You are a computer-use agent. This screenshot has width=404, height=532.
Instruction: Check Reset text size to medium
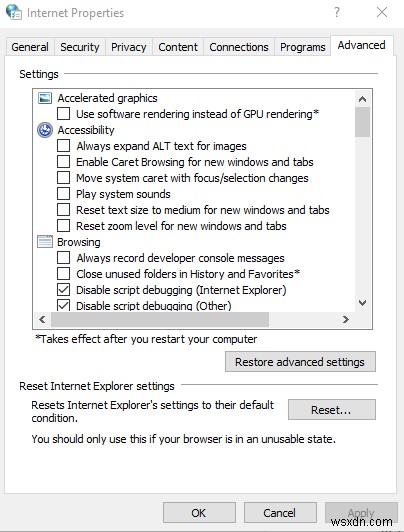click(x=63, y=210)
